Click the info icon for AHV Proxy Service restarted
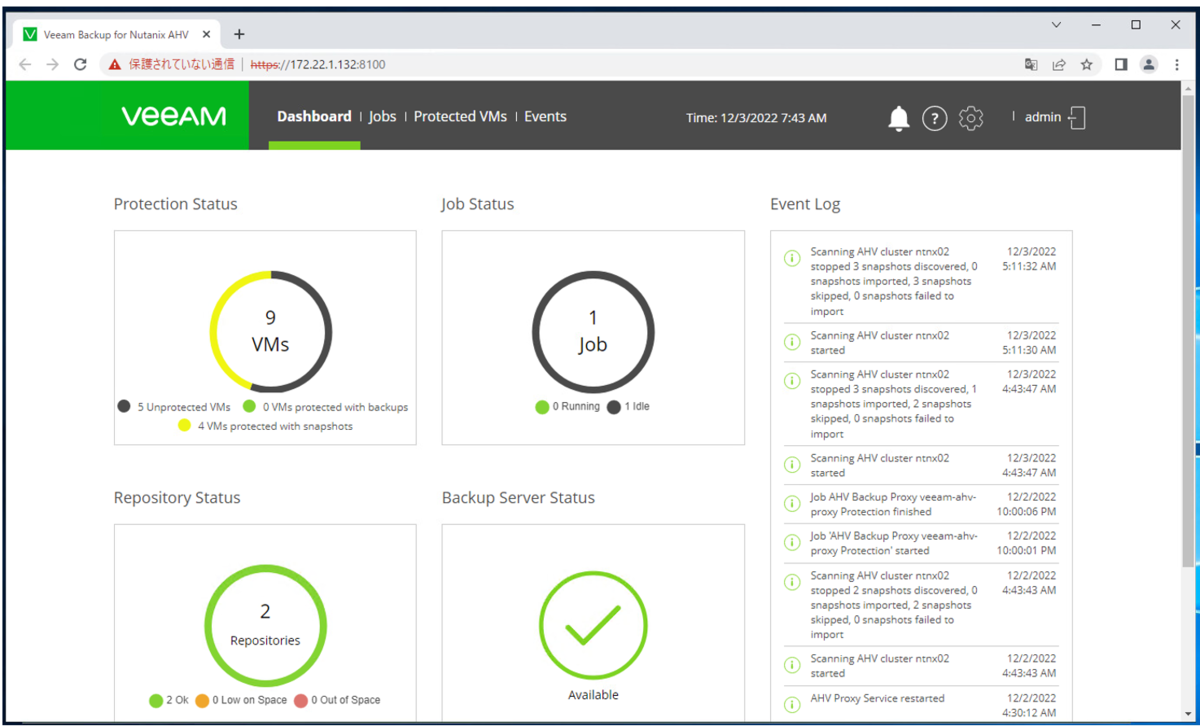This screenshot has height=726, width=1200. click(792, 705)
